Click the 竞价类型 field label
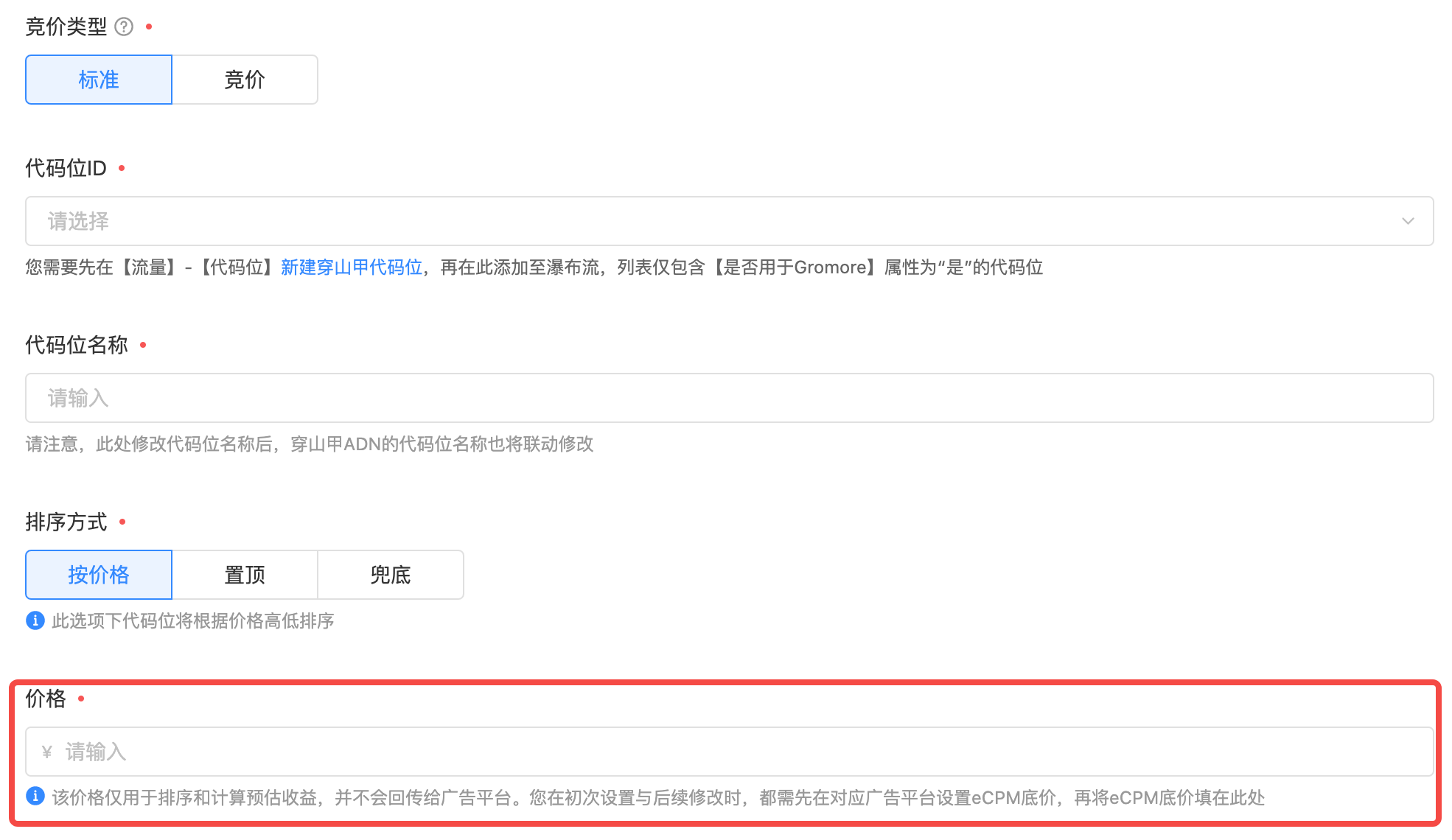Screen dimensions: 1452x840 click(x=66, y=27)
